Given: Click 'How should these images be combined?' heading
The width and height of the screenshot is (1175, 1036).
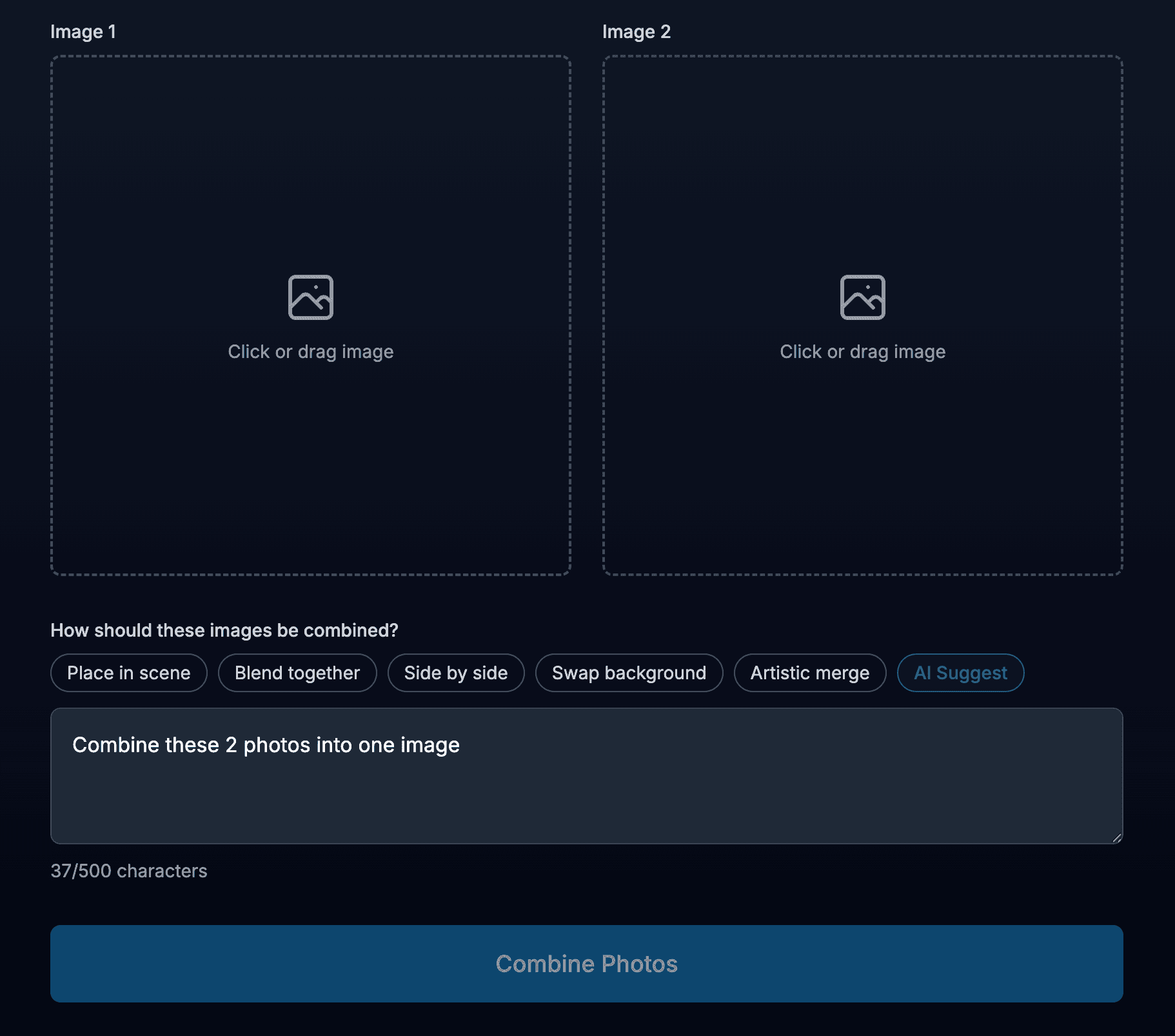Looking at the screenshot, I should [x=224, y=630].
